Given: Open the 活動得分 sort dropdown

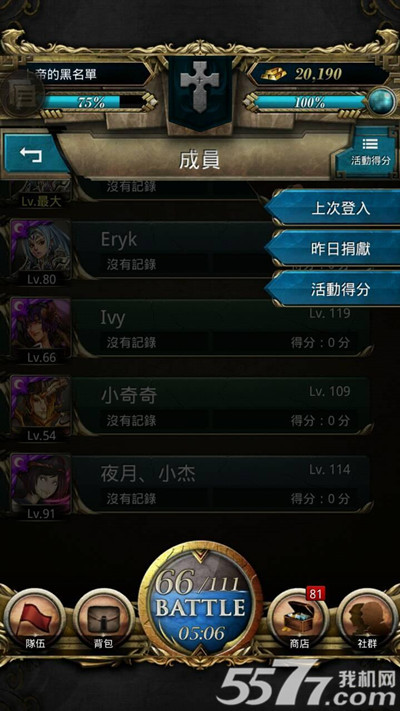Looking at the screenshot, I should tap(370, 152).
